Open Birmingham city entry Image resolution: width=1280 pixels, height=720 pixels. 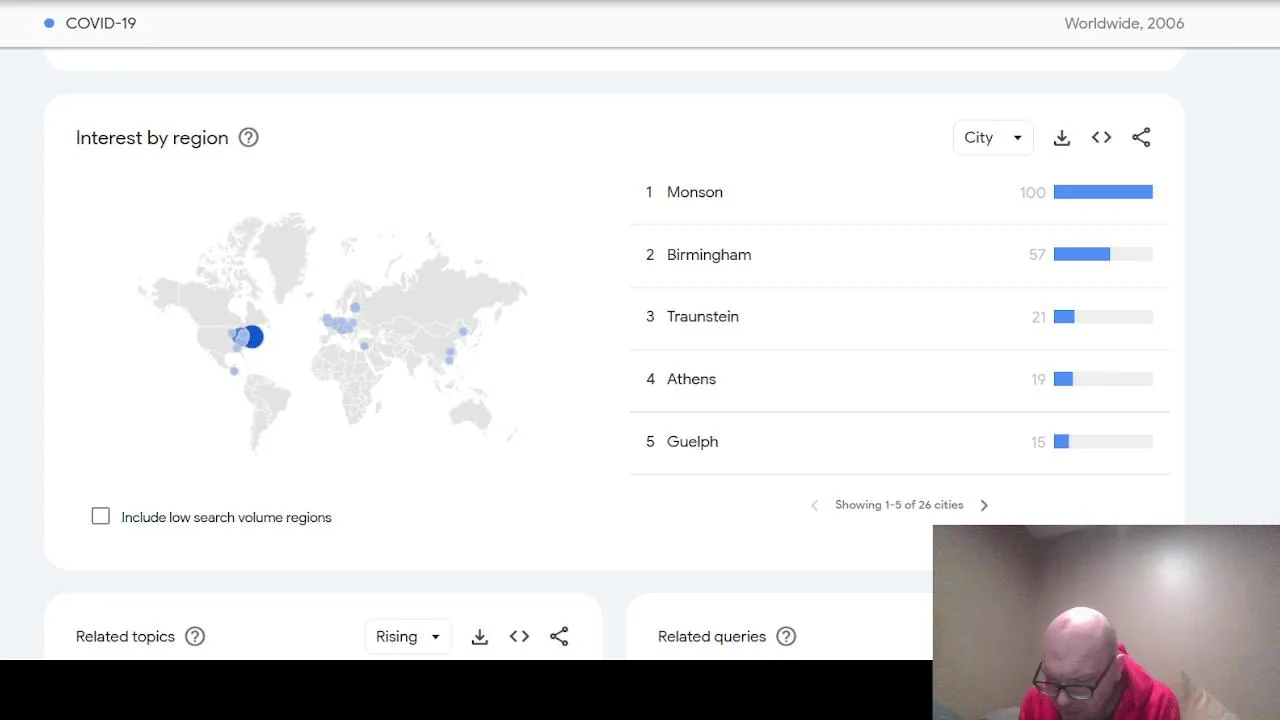708,255
